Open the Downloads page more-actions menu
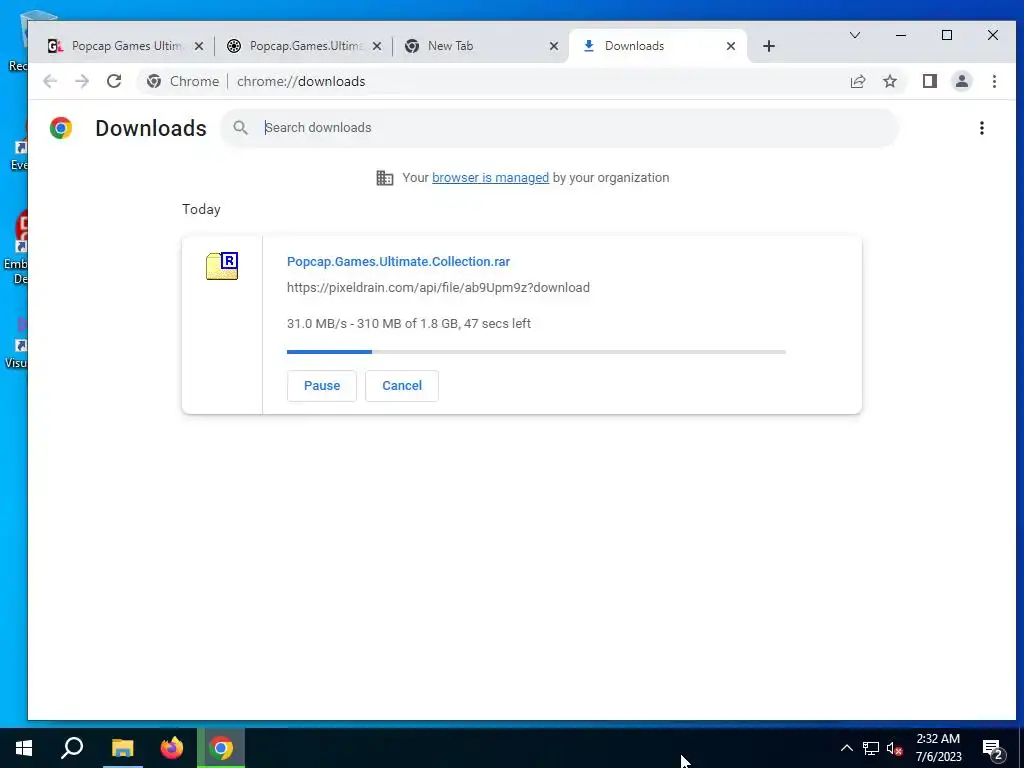The width and height of the screenshot is (1024, 768). [x=982, y=128]
